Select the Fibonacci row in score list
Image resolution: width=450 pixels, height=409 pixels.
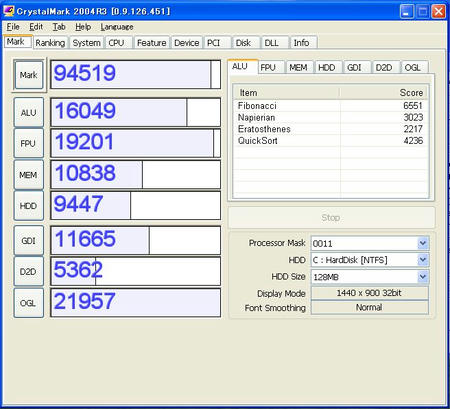[330, 106]
